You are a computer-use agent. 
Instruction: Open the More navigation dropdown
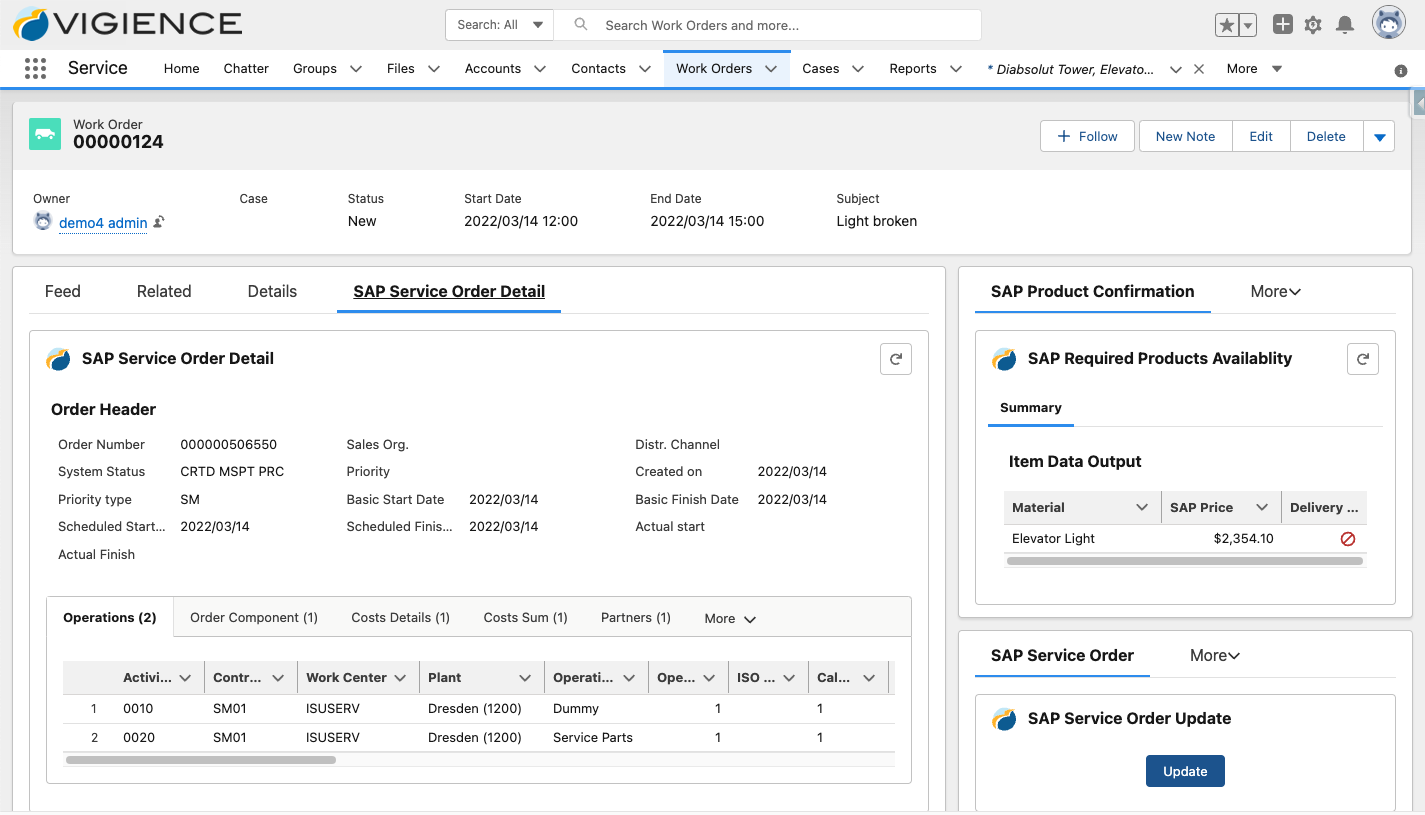1254,69
